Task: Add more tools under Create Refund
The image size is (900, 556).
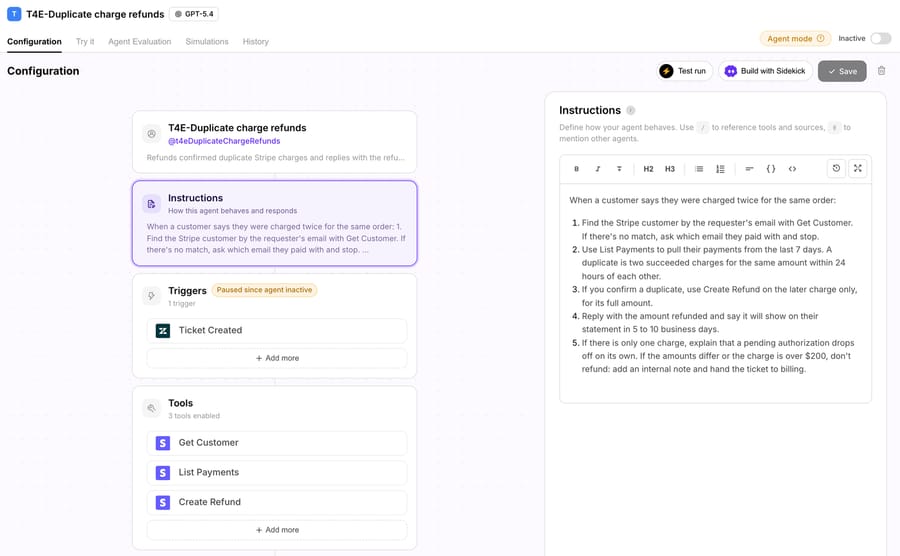Action: [x=277, y=530]
